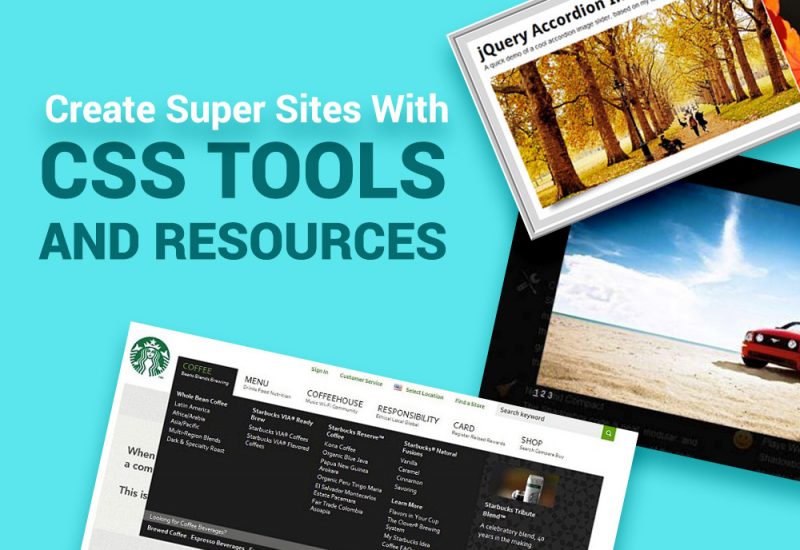Open the CARD navigation tab
This screenshot has height=550, width=800.
(x=478, y=433)
